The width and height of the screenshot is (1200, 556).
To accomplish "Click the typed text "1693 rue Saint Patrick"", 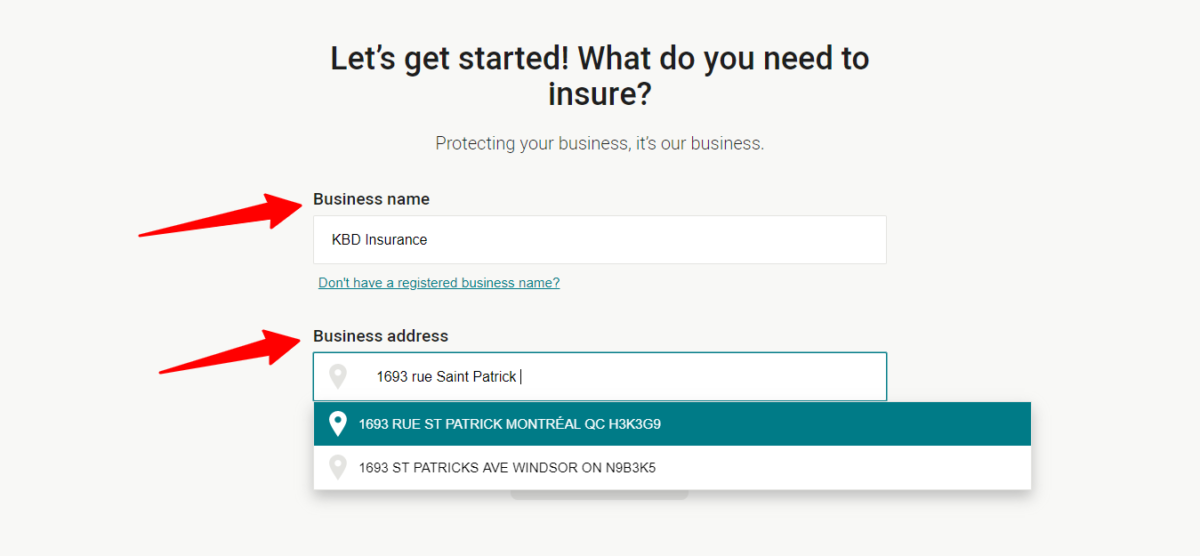I will (446, 377).
